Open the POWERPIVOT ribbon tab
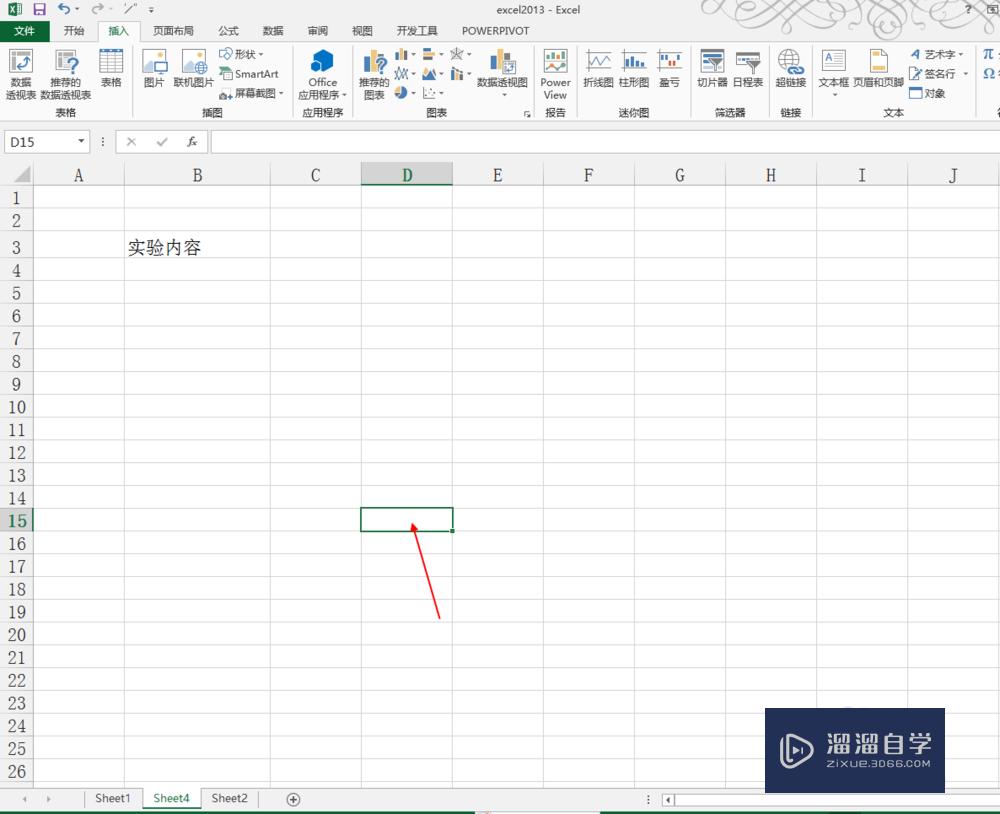This screenshot has height=814, width=1000. pyautogui.click(x=495, y=30)
